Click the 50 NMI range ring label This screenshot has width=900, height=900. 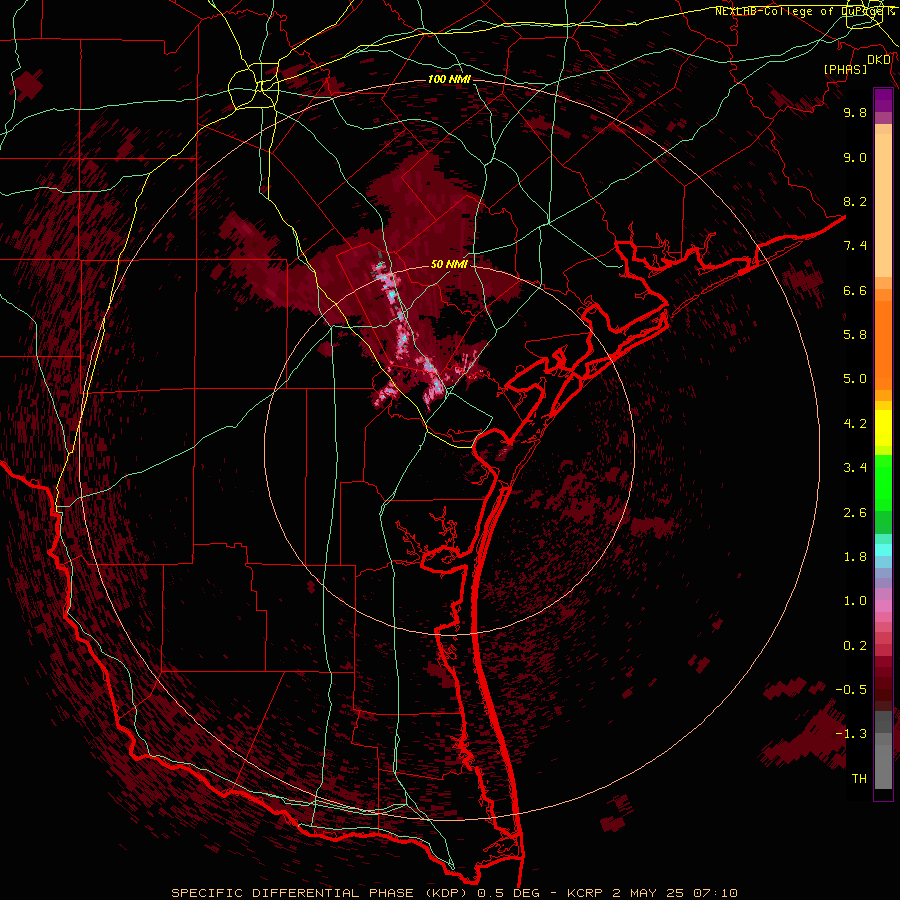(449, 265)
